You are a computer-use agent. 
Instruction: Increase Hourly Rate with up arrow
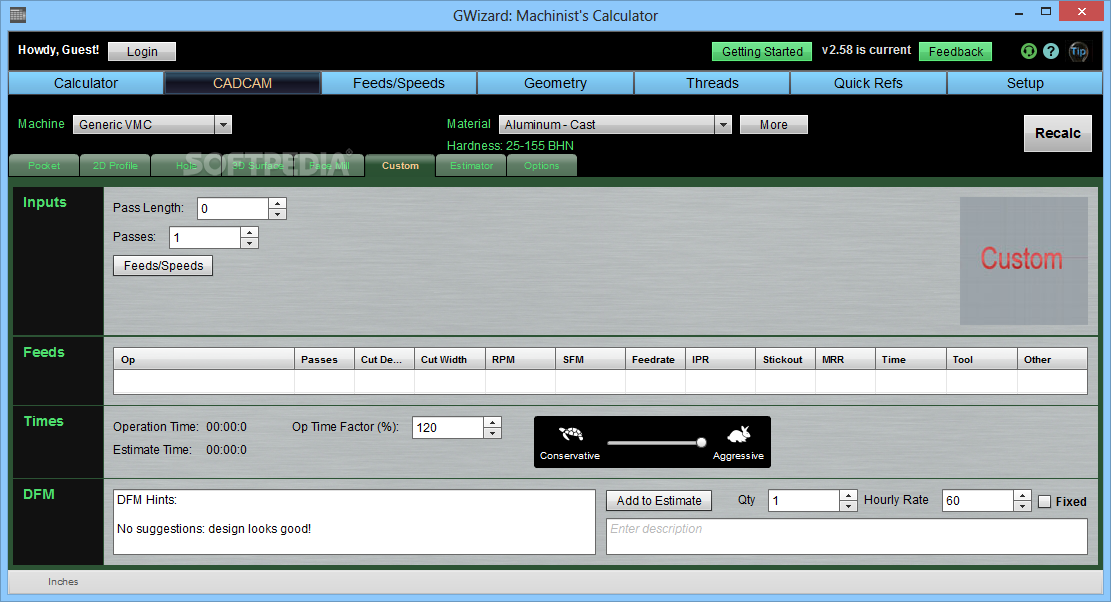pyautogui.click(x=1022, y=496)
